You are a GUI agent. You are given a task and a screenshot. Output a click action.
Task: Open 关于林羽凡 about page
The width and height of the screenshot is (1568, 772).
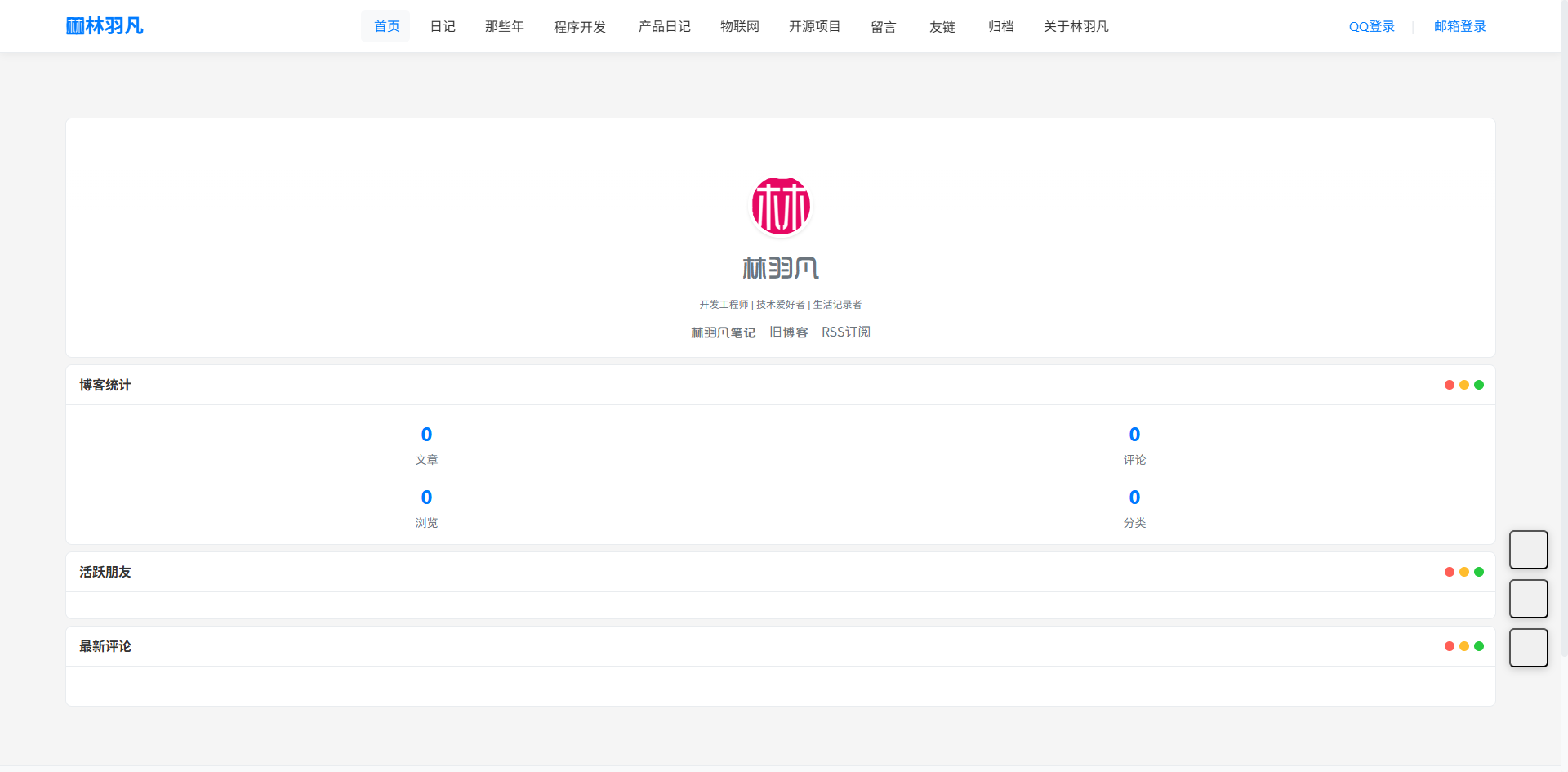1076,26
